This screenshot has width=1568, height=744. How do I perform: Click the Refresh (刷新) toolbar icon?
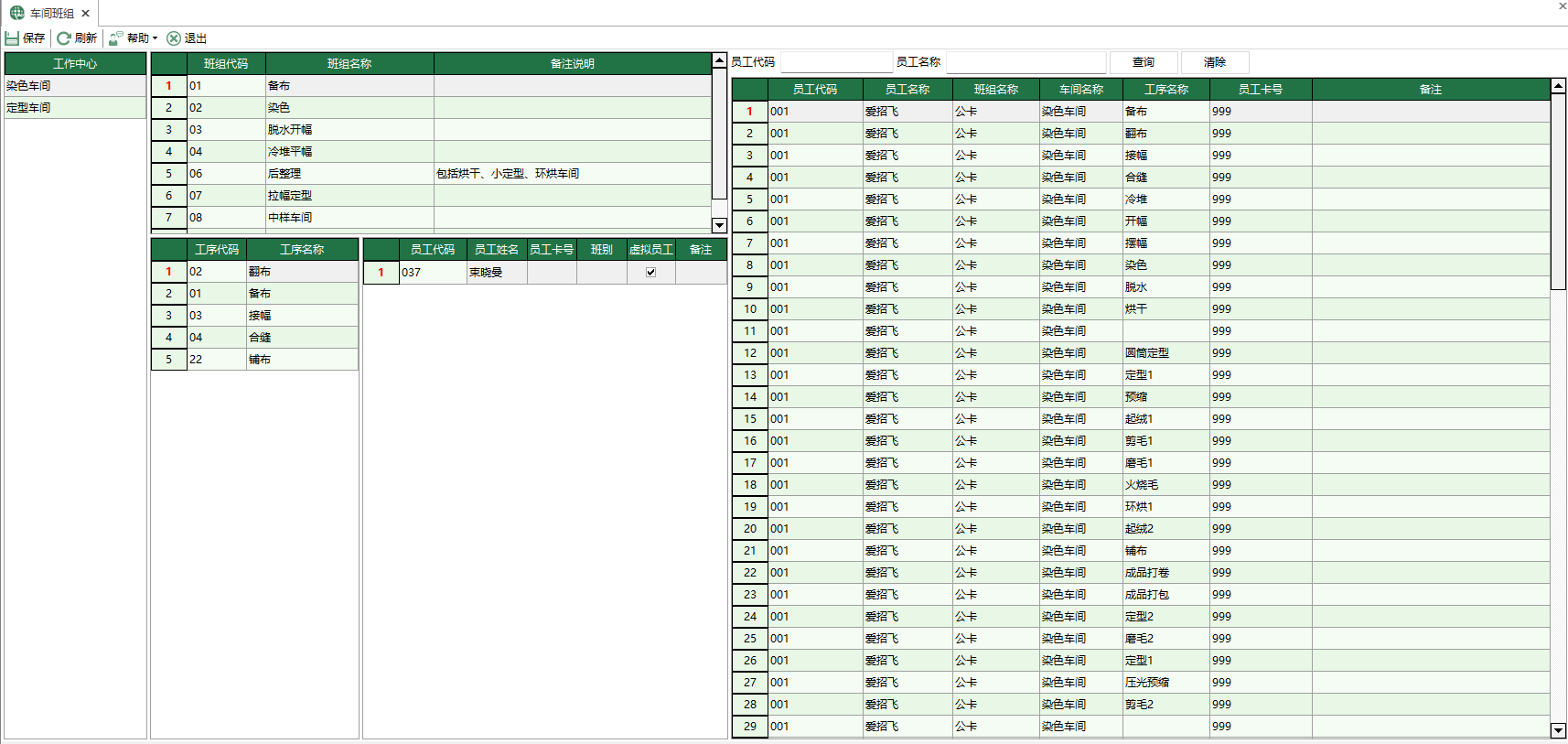pos(64,38)
